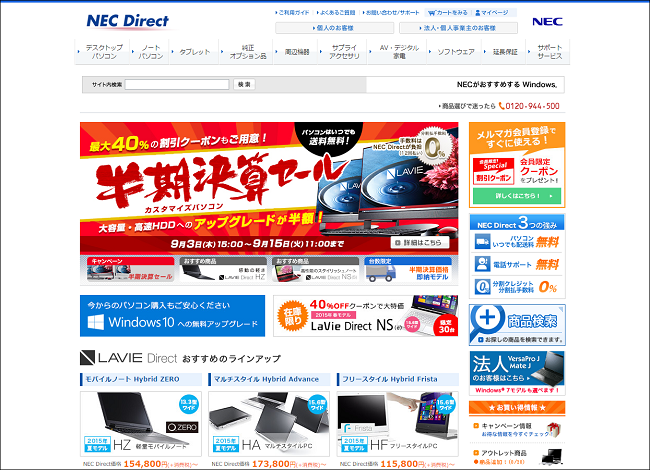Select the LAVIE Direct HZ recommended thumbnail
Screen dimensions: 650x470
(x=223, y=270)
